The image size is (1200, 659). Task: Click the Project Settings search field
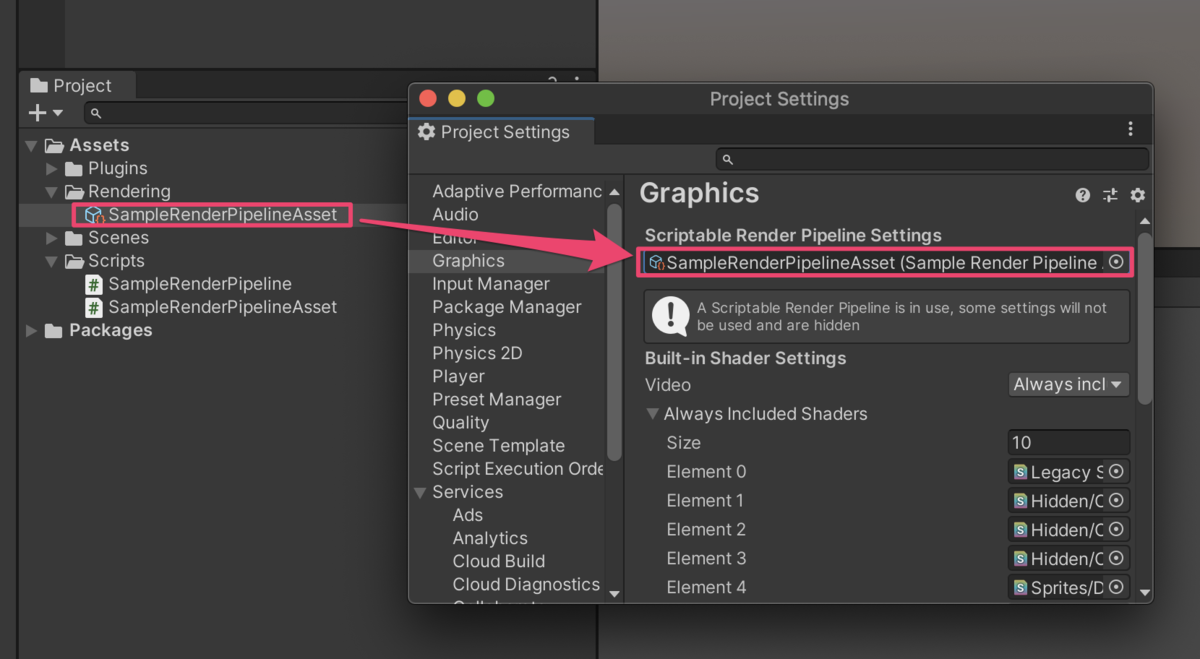932,159
